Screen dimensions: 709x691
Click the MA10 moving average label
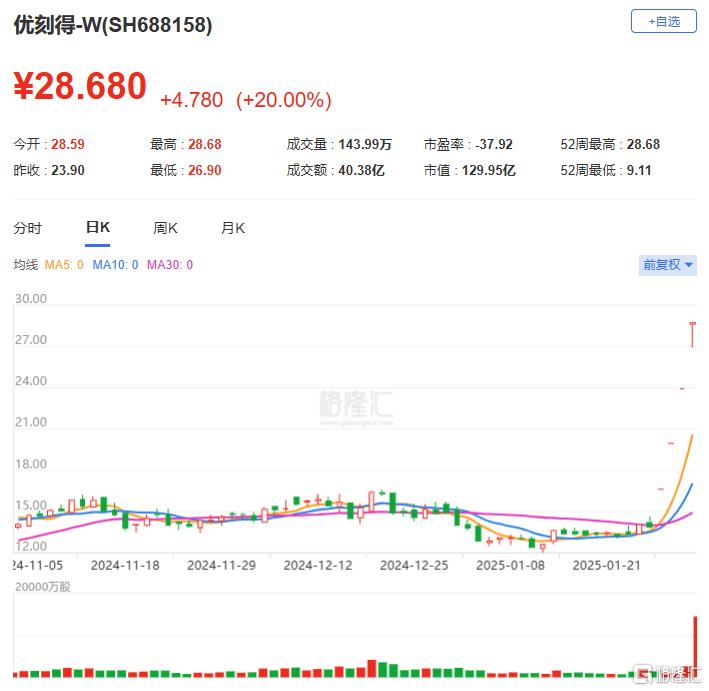[x=115, y=265]
